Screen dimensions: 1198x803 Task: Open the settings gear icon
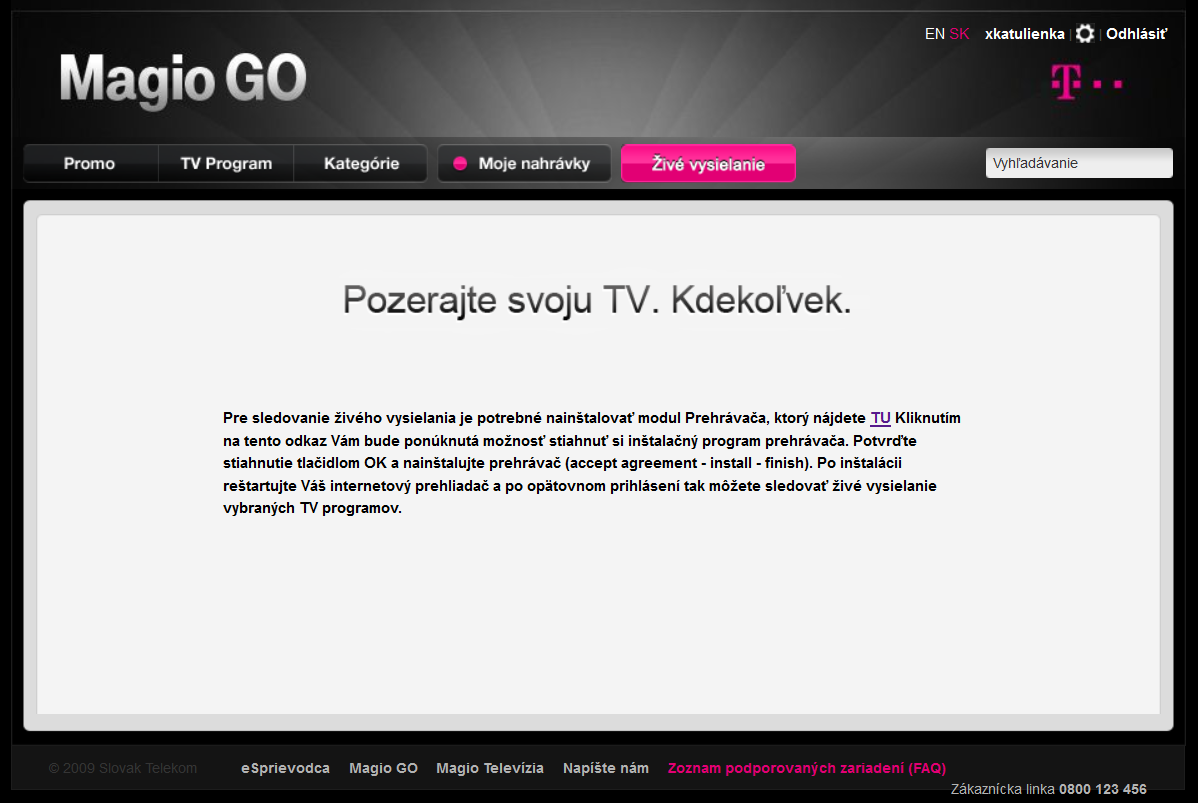tap(1085, 34)
